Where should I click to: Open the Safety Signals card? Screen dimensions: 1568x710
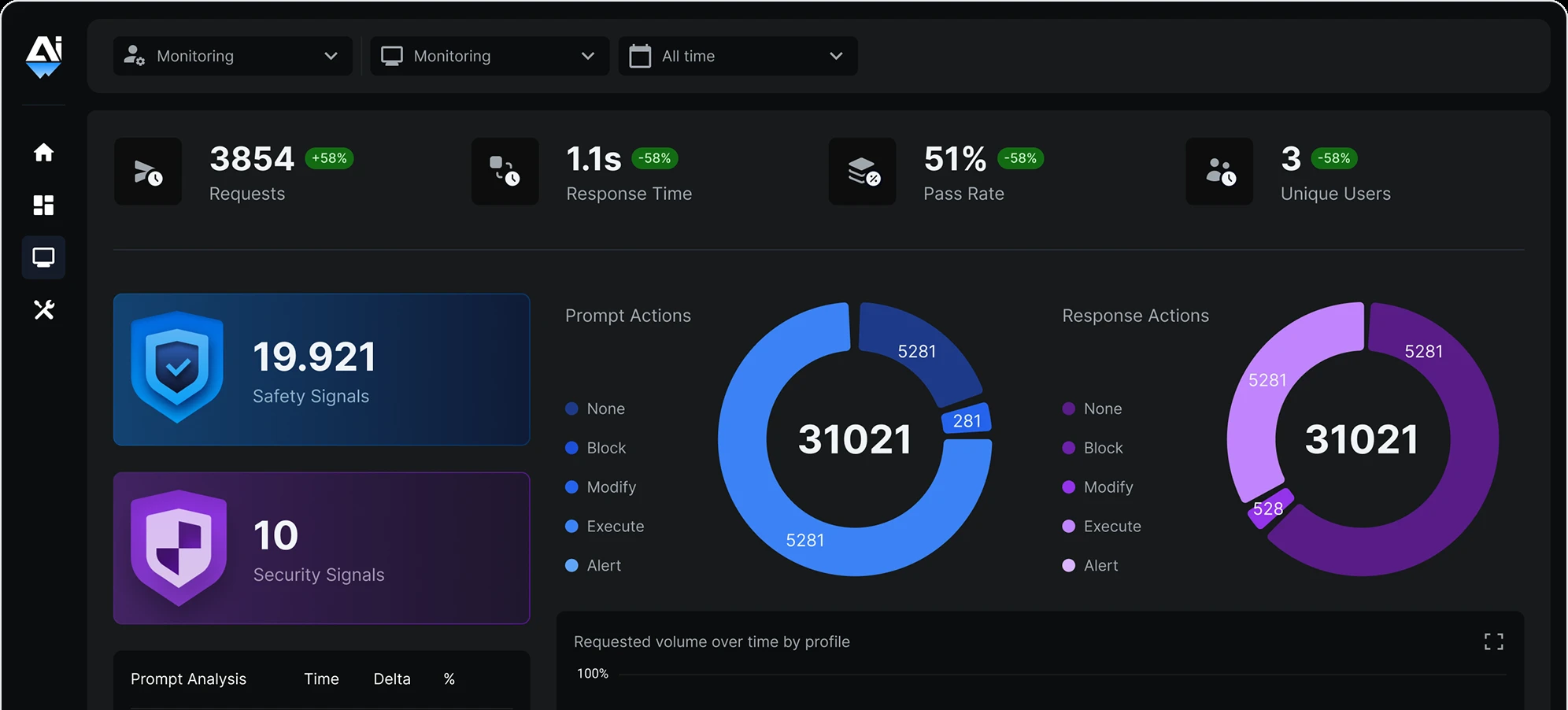pyautogui.click(x=321, y=370)
